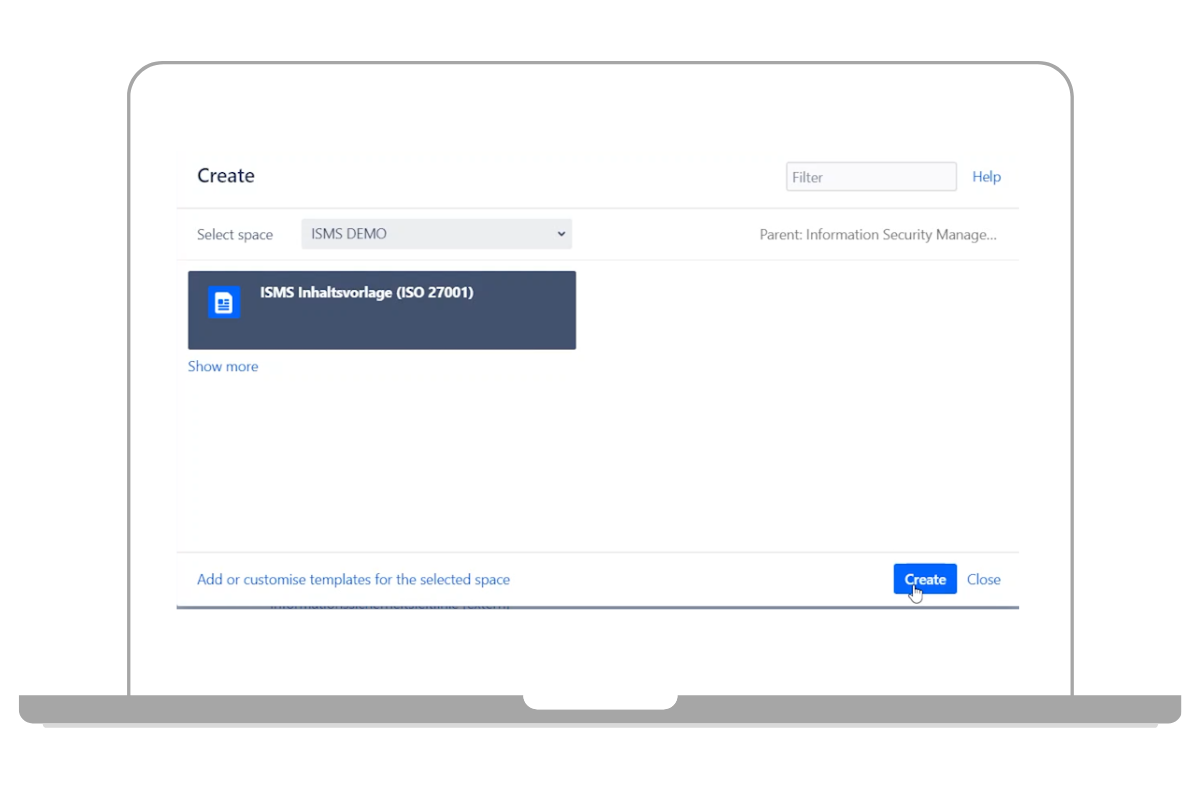
Task: Open the Help link
Action: tap(986, 177)
